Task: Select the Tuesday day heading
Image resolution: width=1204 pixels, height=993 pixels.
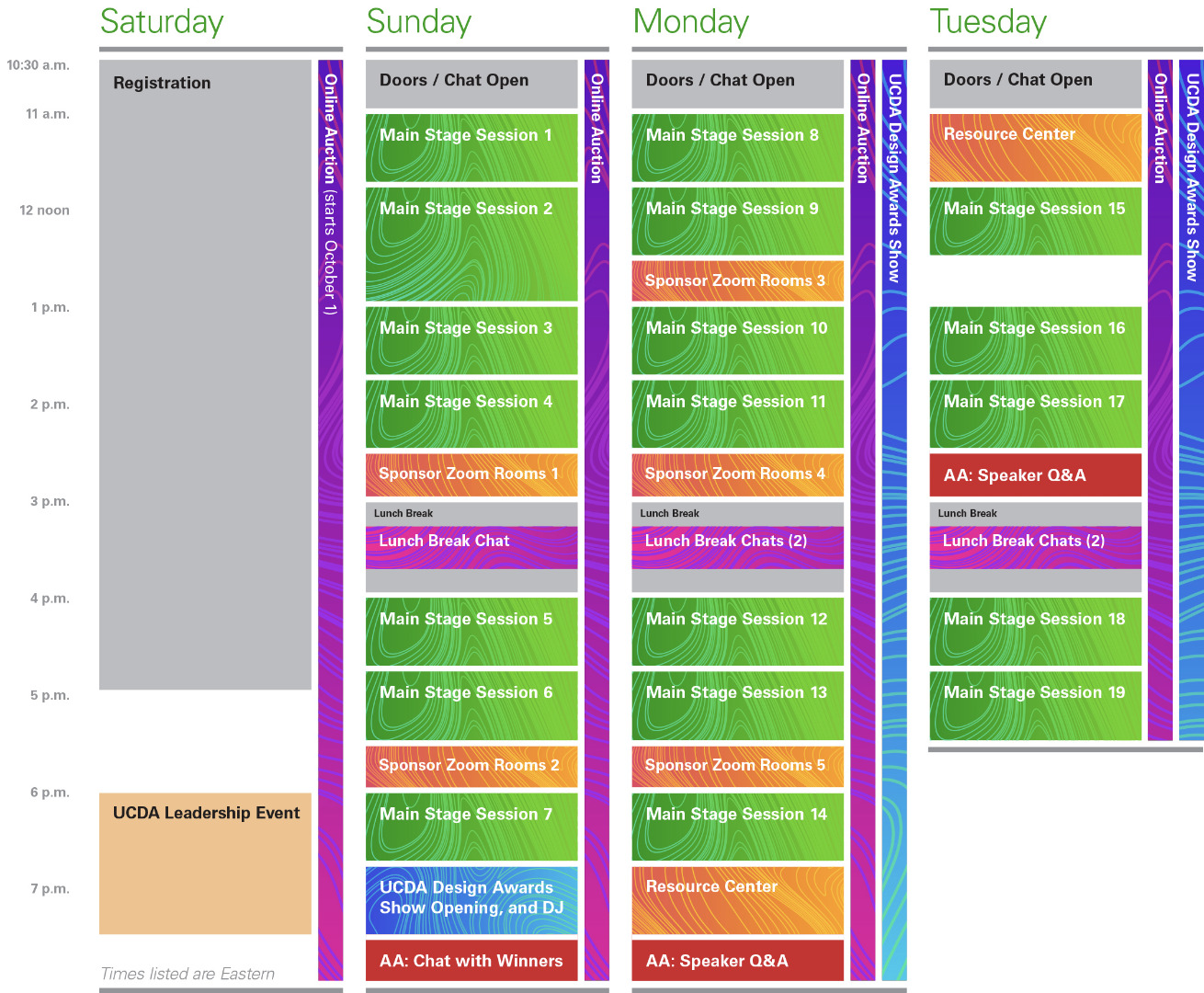Action: 988,21
